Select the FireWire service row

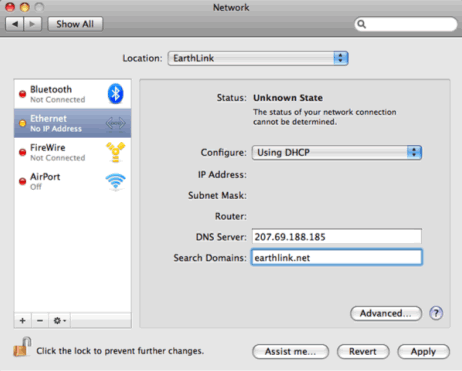point(73,152)
